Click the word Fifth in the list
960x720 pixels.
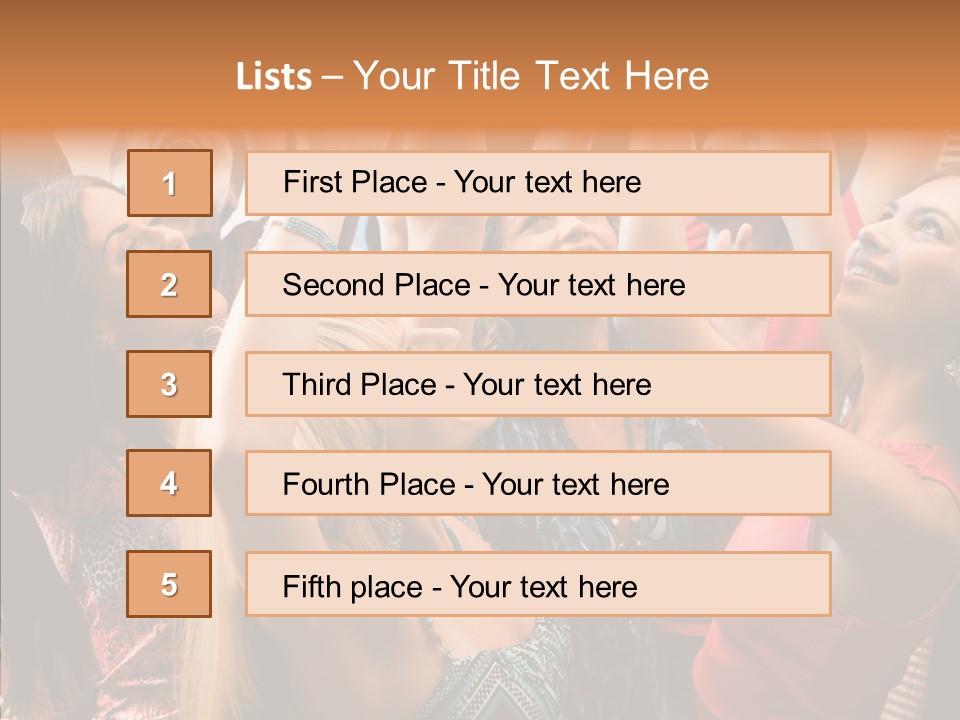coord(312,586)
